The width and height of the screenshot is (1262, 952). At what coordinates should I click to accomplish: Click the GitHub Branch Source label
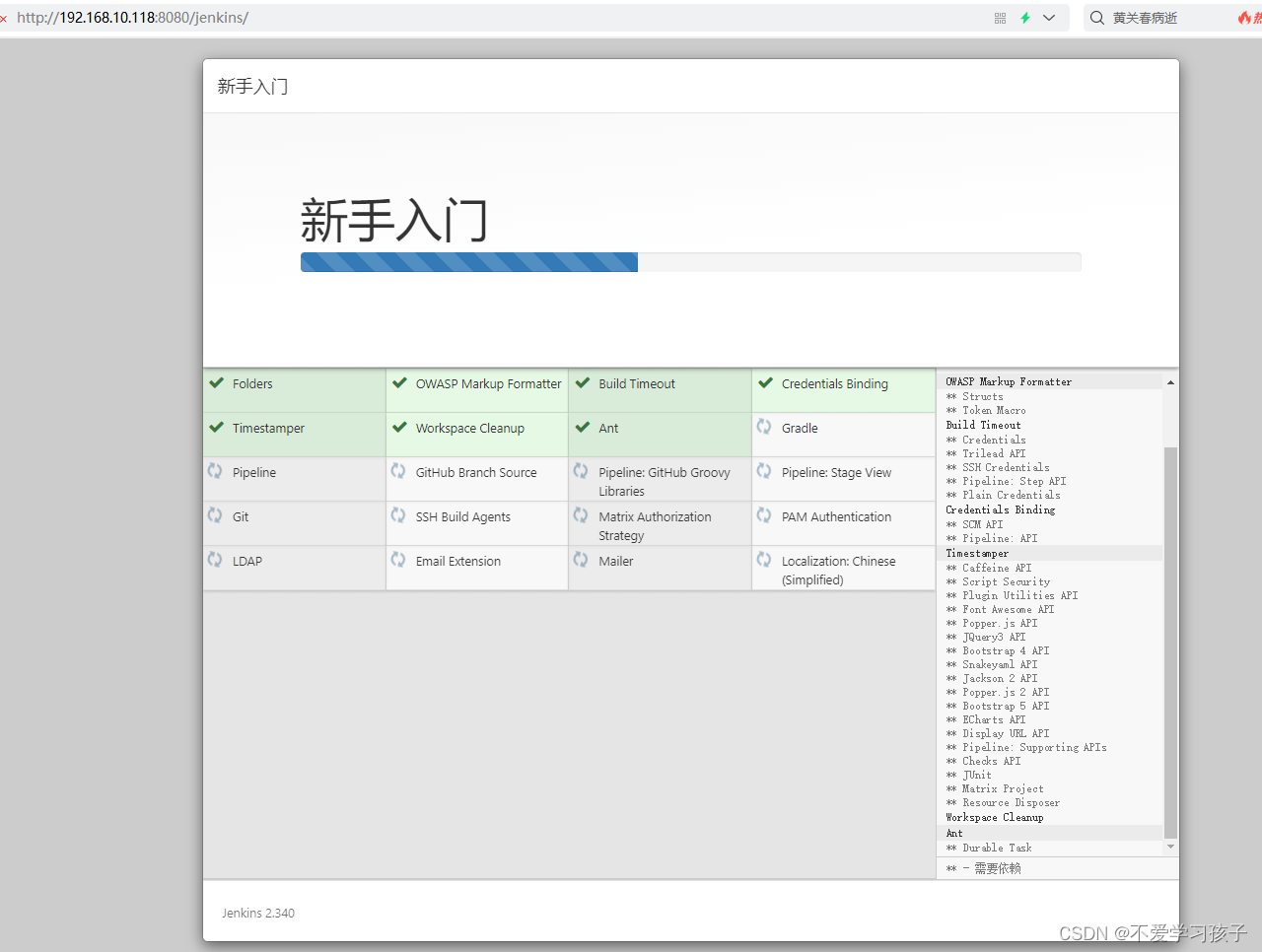pyautogui.click(x=476, y=473)
